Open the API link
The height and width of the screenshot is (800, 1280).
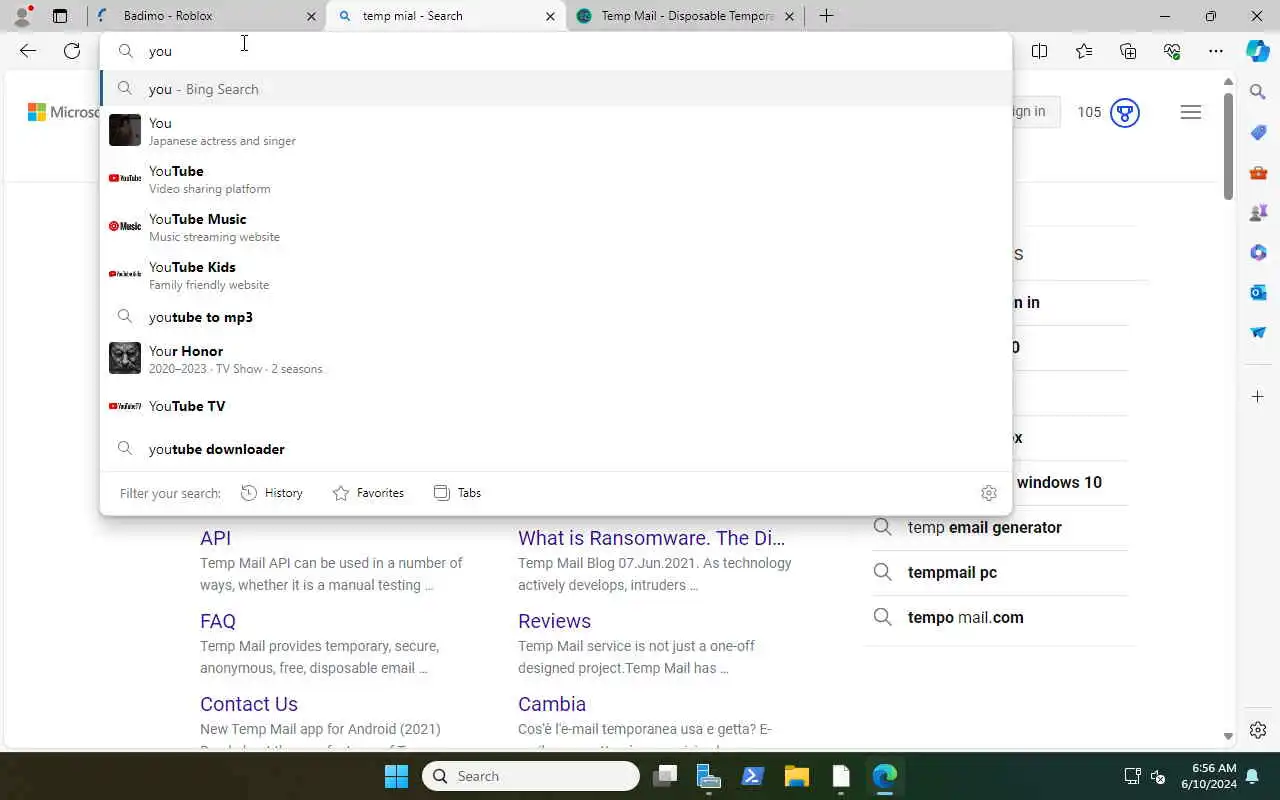tap(216, 538)
